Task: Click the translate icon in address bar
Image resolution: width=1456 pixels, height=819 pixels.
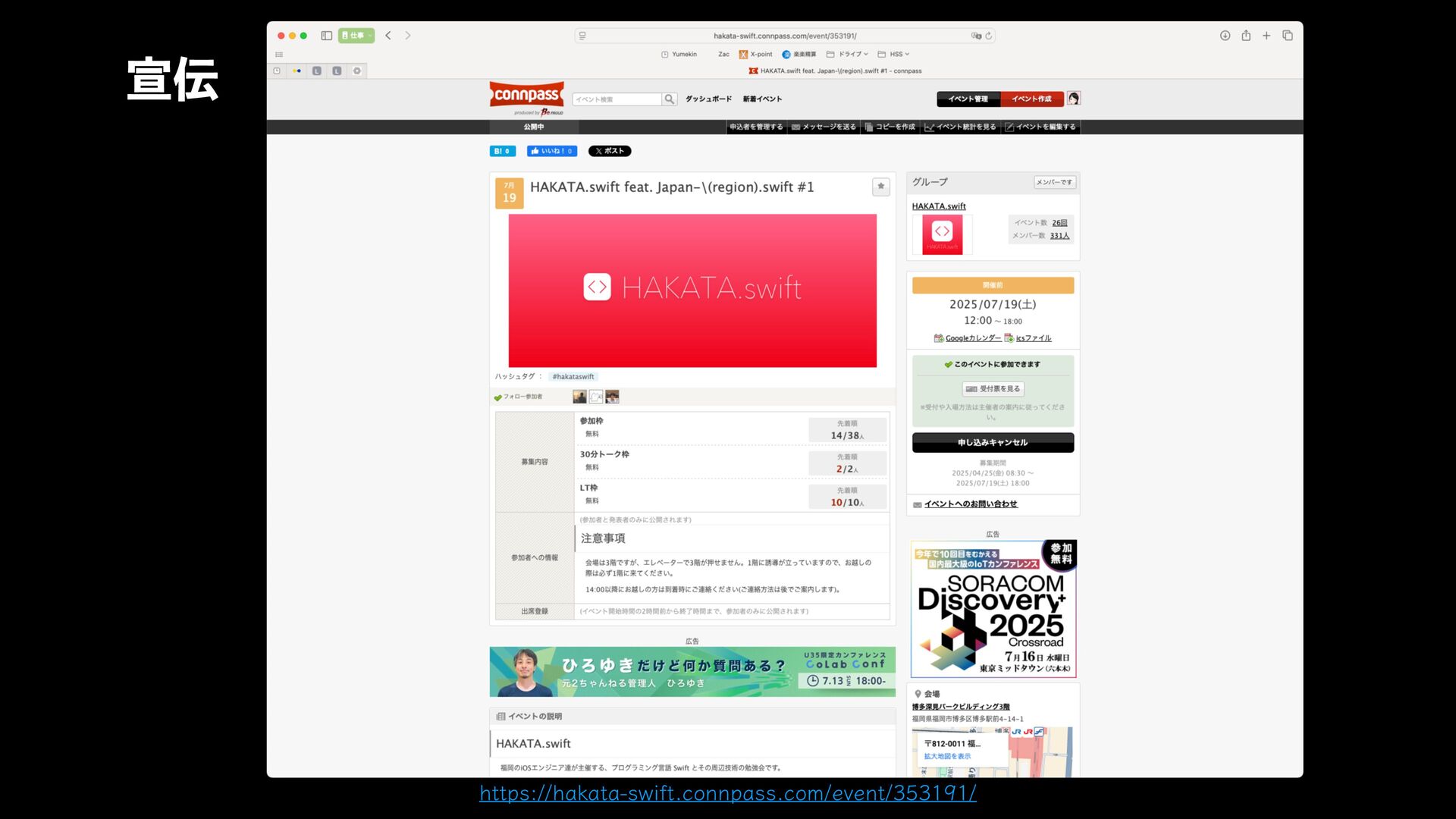Action: (x=976, y=36)
